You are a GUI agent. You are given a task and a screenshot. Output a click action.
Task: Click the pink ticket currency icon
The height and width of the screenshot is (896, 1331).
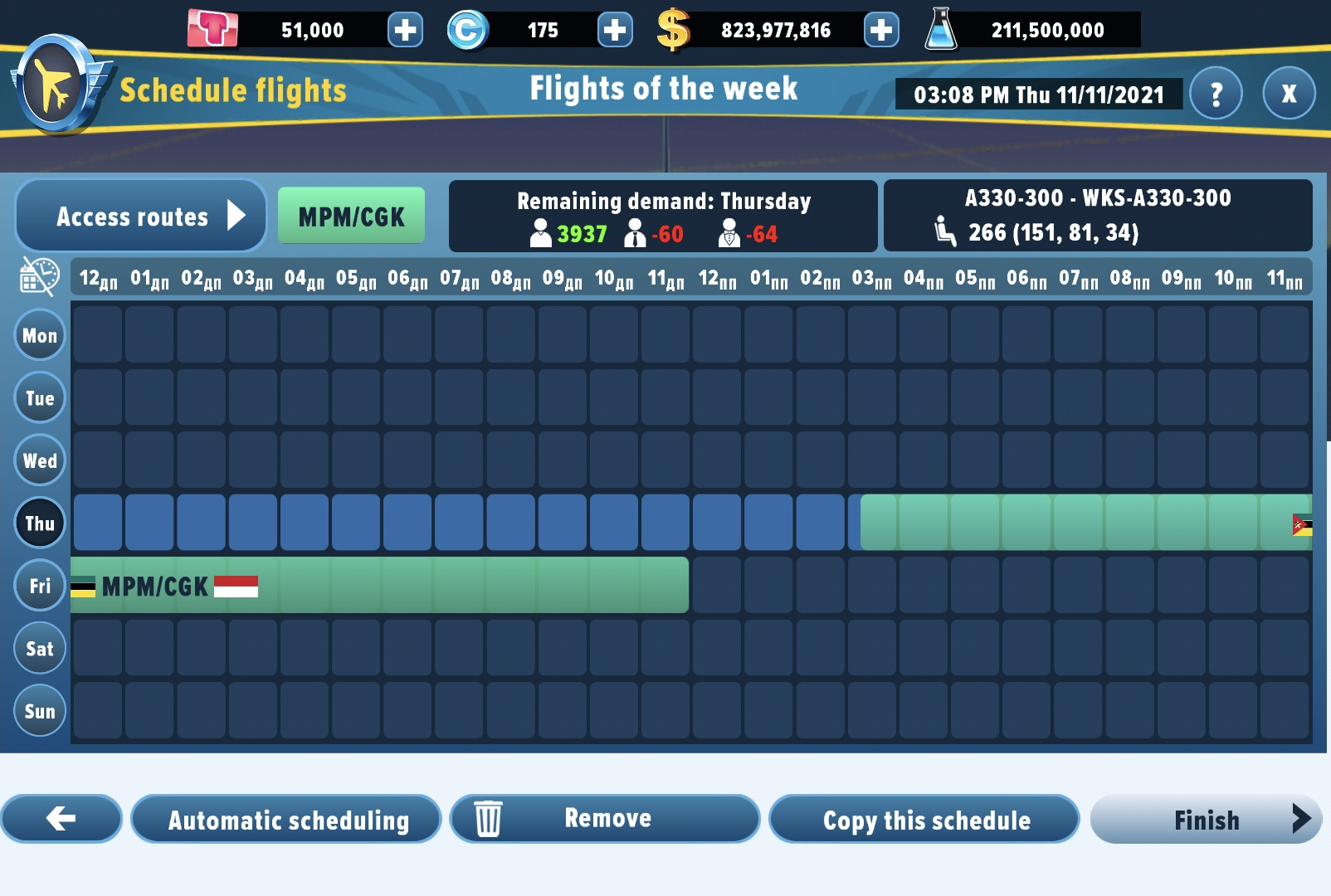(x=212, y=30)
